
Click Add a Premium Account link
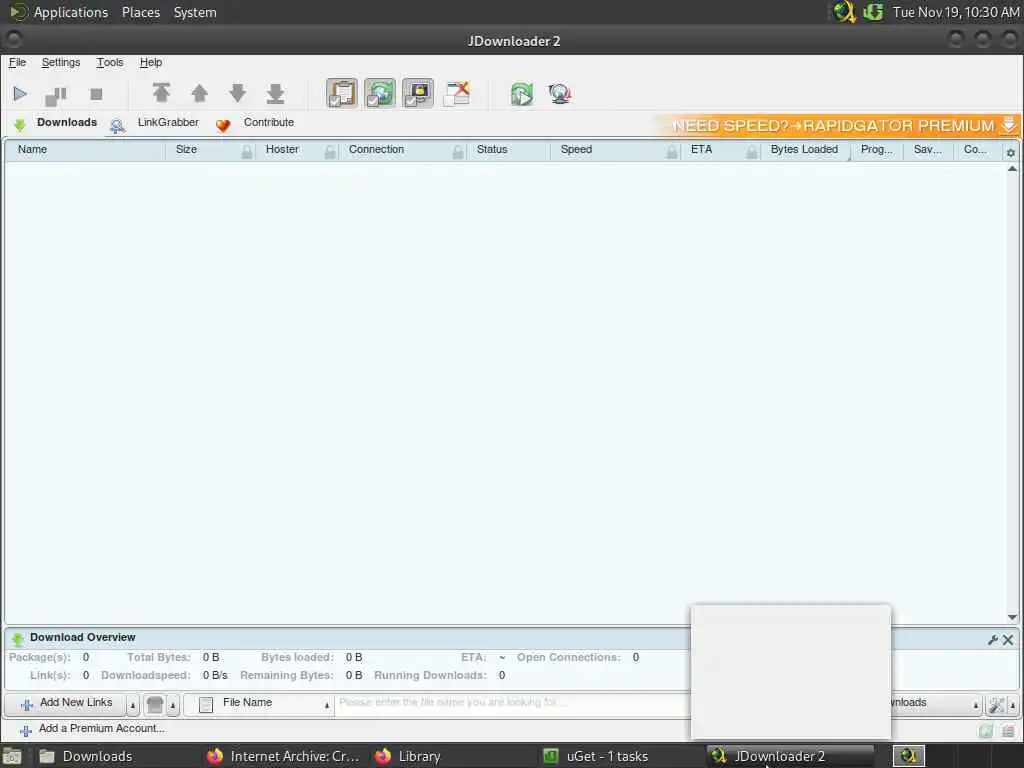pos(92,729)
